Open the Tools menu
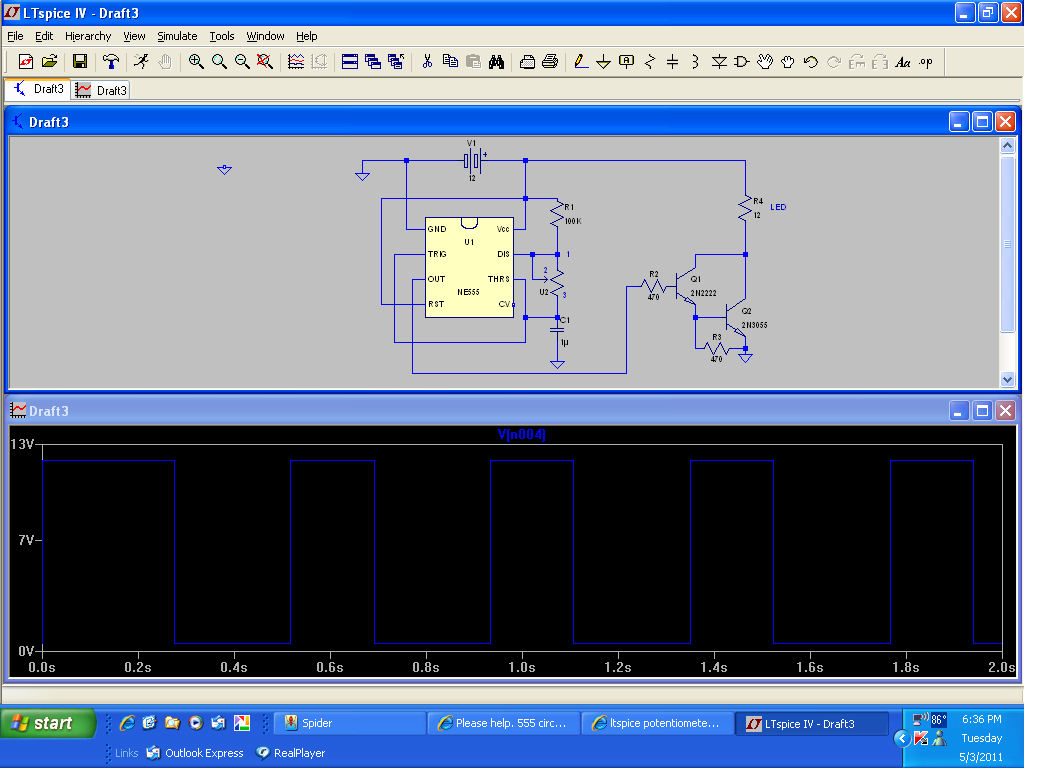Viewport: 1042px width, 770px height. (222, 36)
